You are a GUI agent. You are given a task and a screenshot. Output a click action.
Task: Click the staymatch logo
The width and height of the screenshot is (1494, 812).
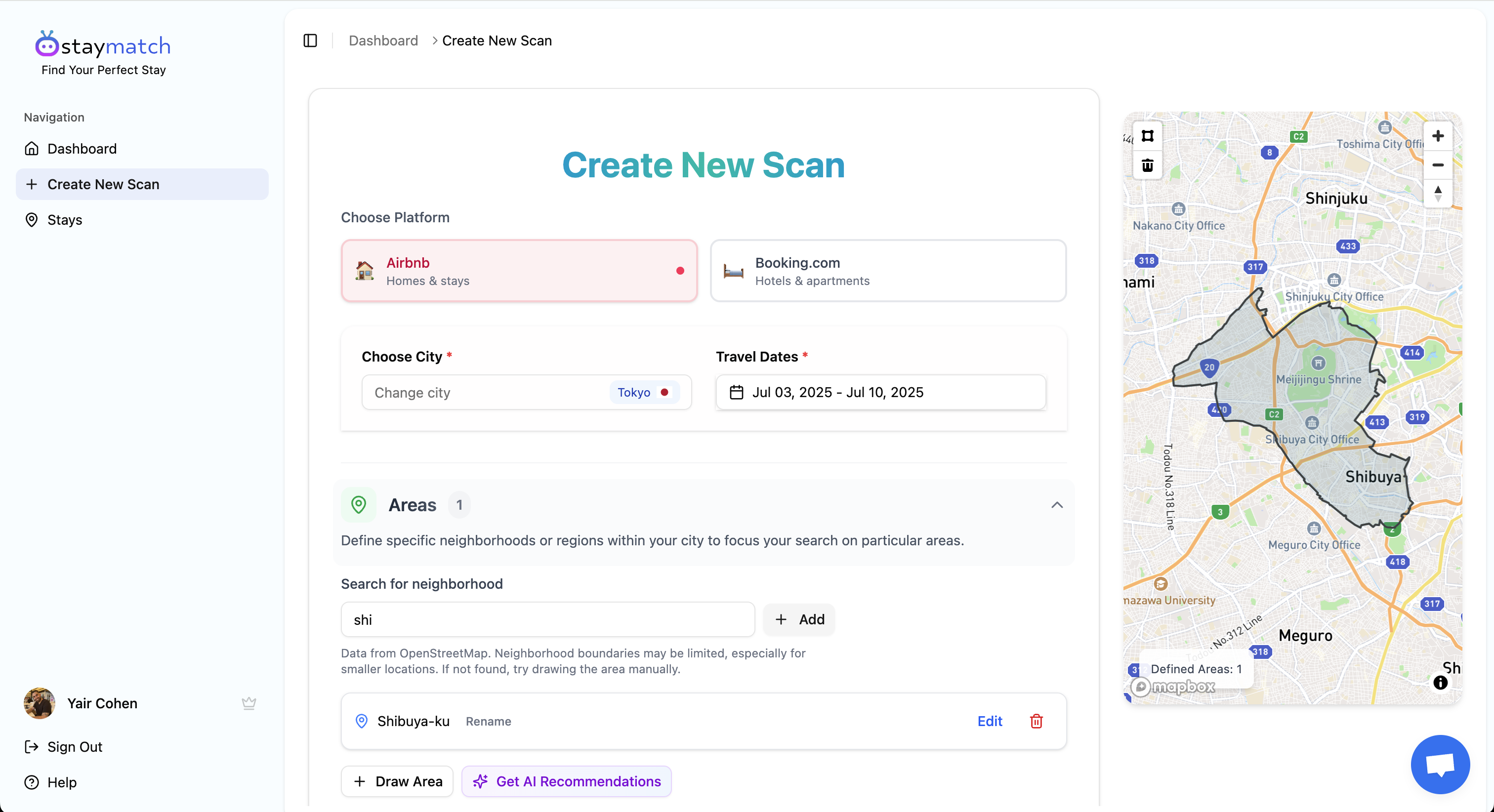click(103, 45)
